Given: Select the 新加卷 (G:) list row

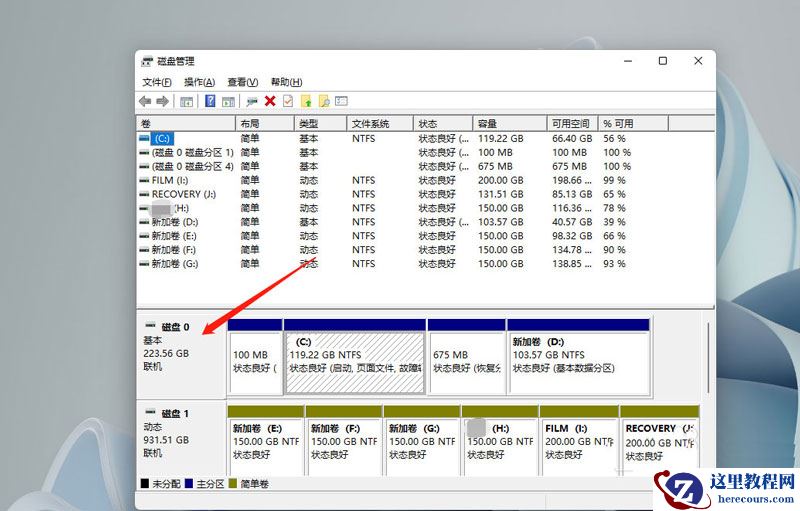Looking at the screenshot, I should (424, 264).
